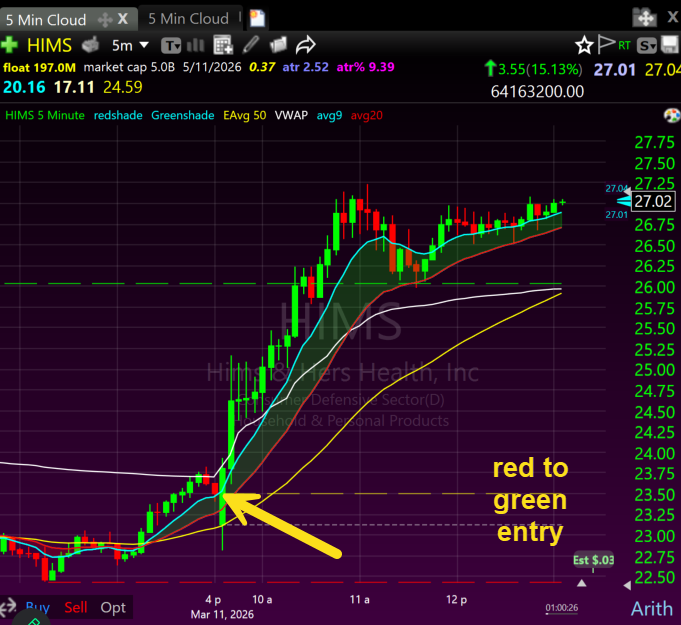The image size is (681, 625).
Task: Select the pencil drawing tool
Action: point(251,45)
